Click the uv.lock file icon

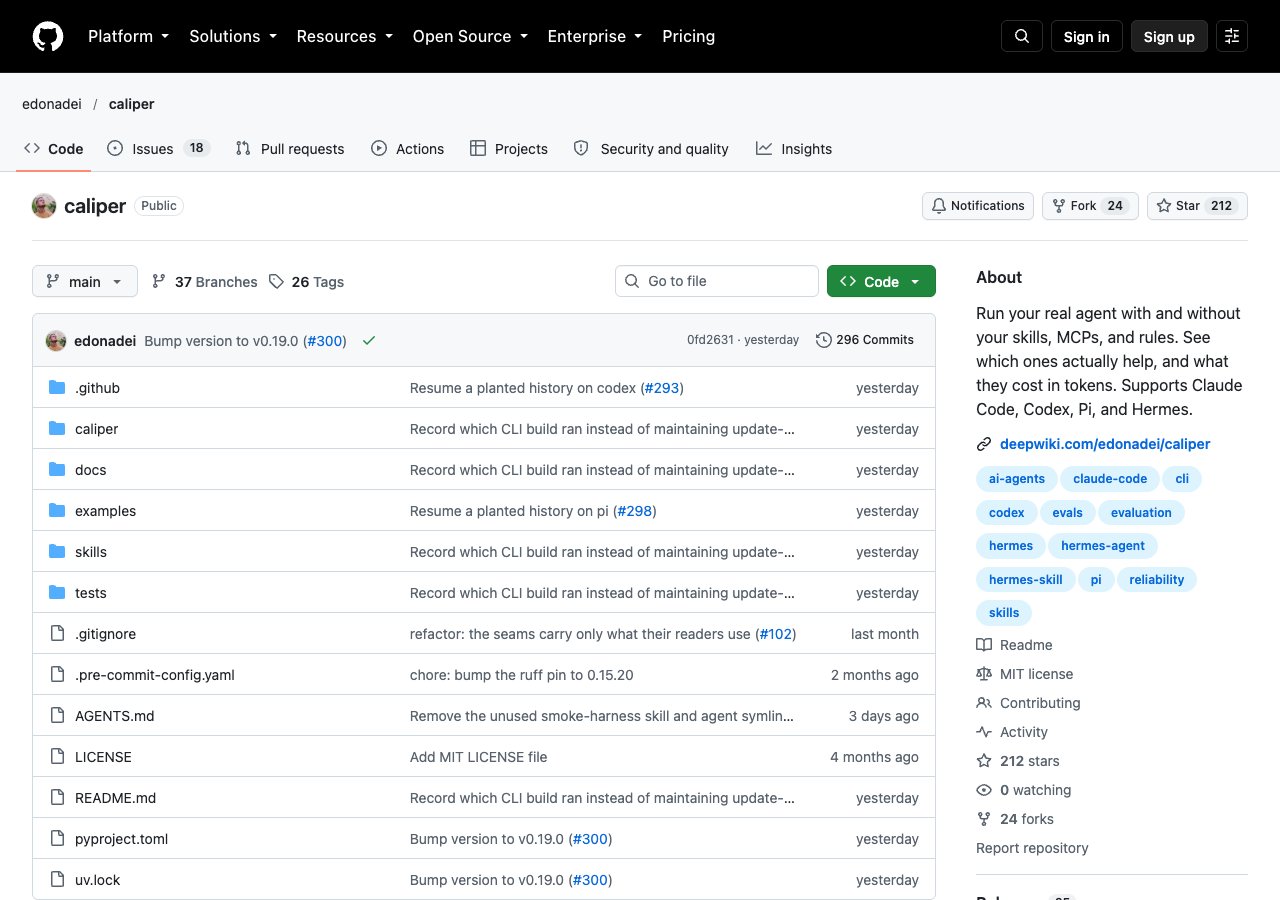coord(57,880)
